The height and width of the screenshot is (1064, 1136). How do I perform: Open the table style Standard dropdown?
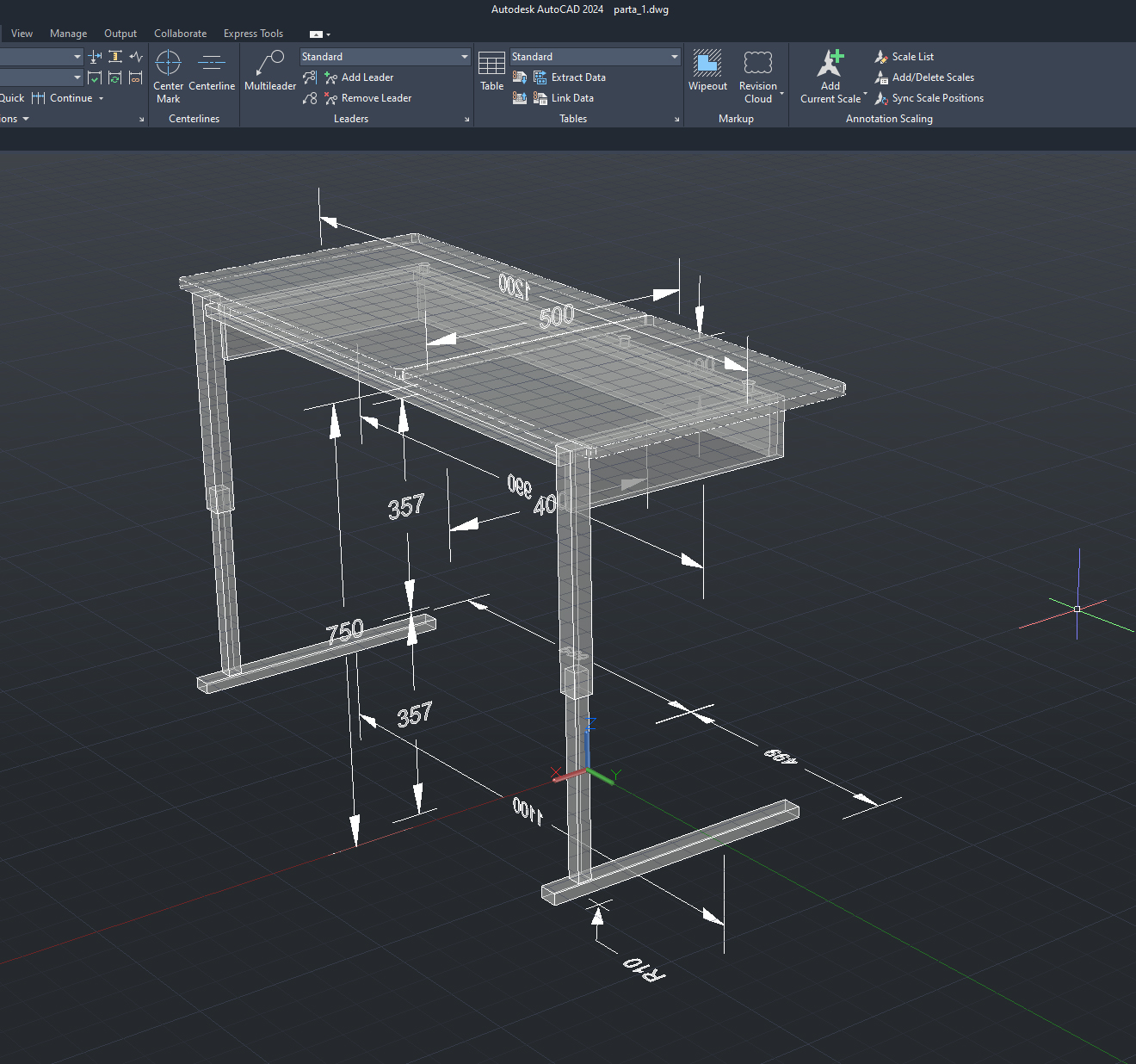[675, 57]
